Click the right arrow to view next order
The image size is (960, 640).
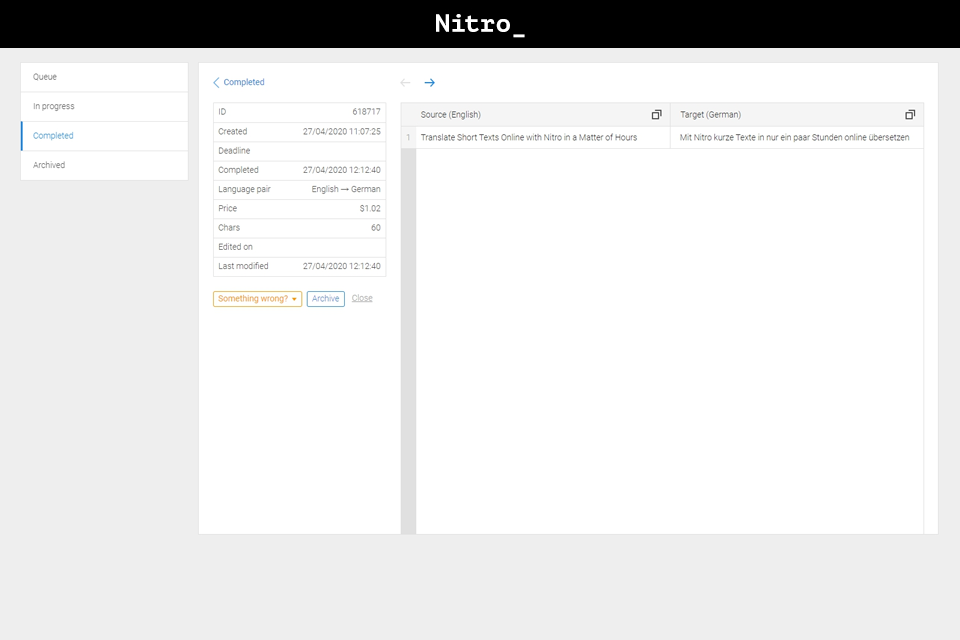(x=430, y=82)
